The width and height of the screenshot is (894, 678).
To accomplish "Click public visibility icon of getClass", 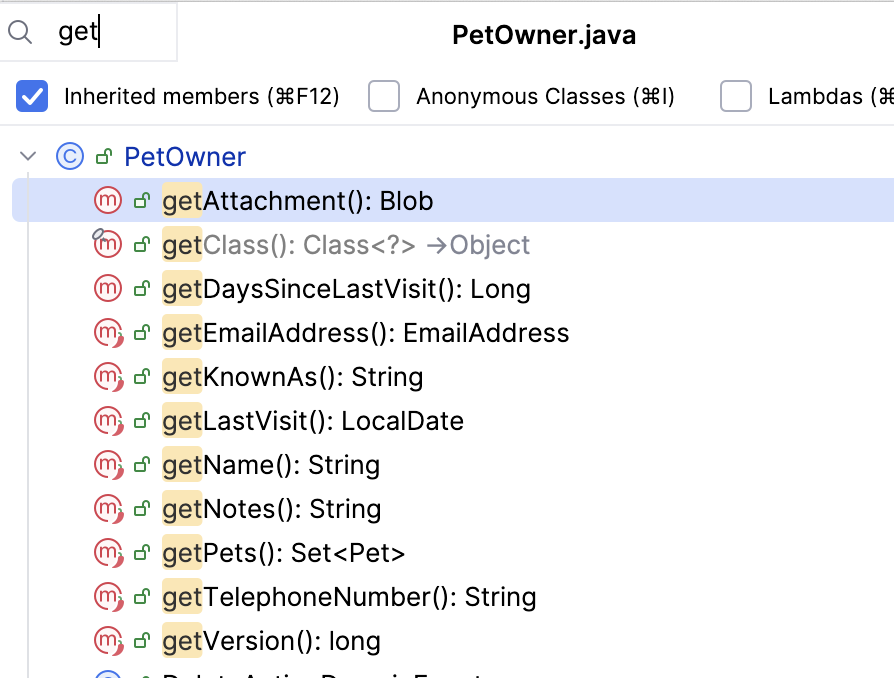I will click(x=141, y=244).
